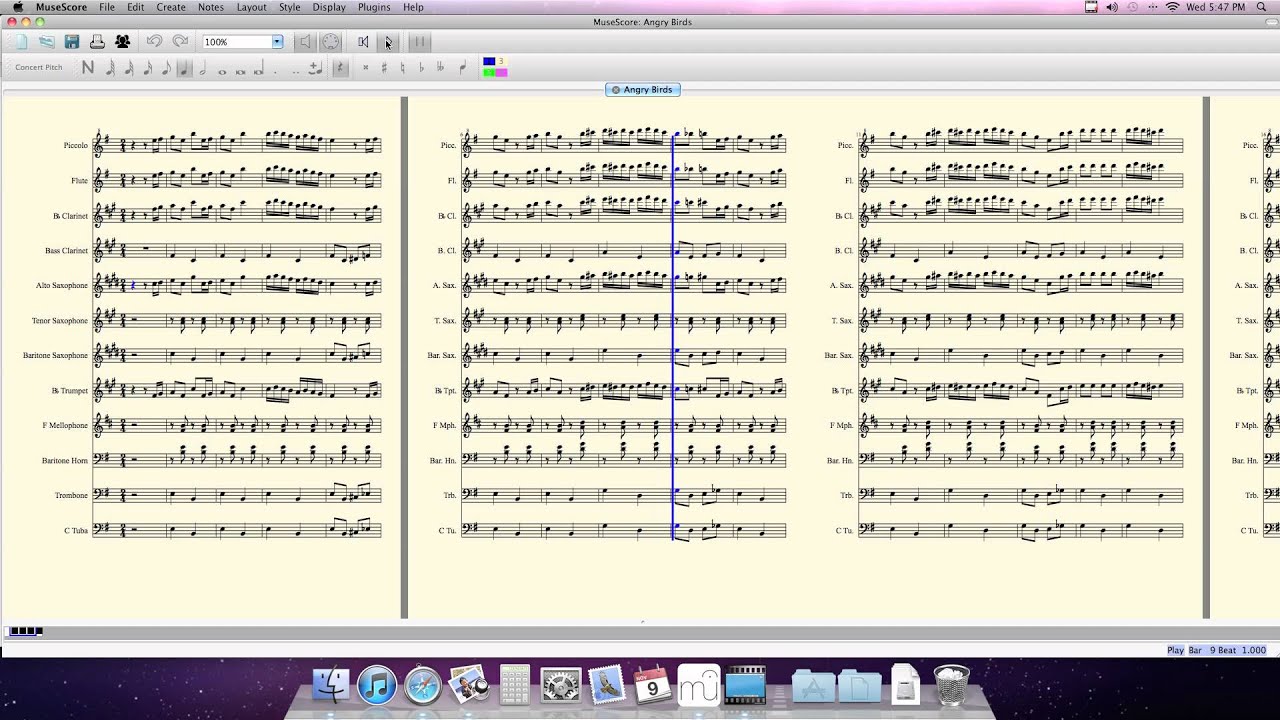Select voice 3 swatch labeled 3
The width and height of the screenshot is (1280, 720).
(502, 62)
